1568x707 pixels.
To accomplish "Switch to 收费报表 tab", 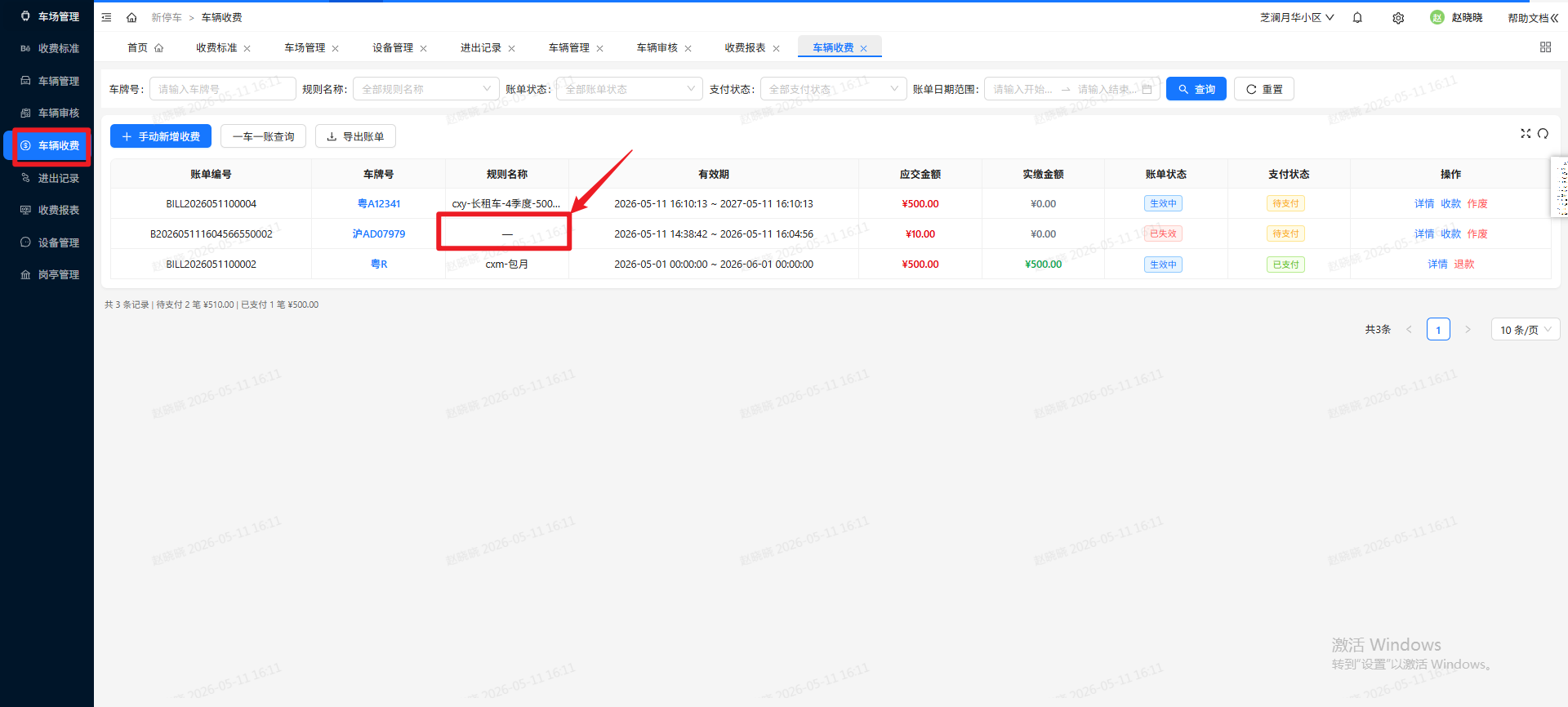I will coord(746,47).
